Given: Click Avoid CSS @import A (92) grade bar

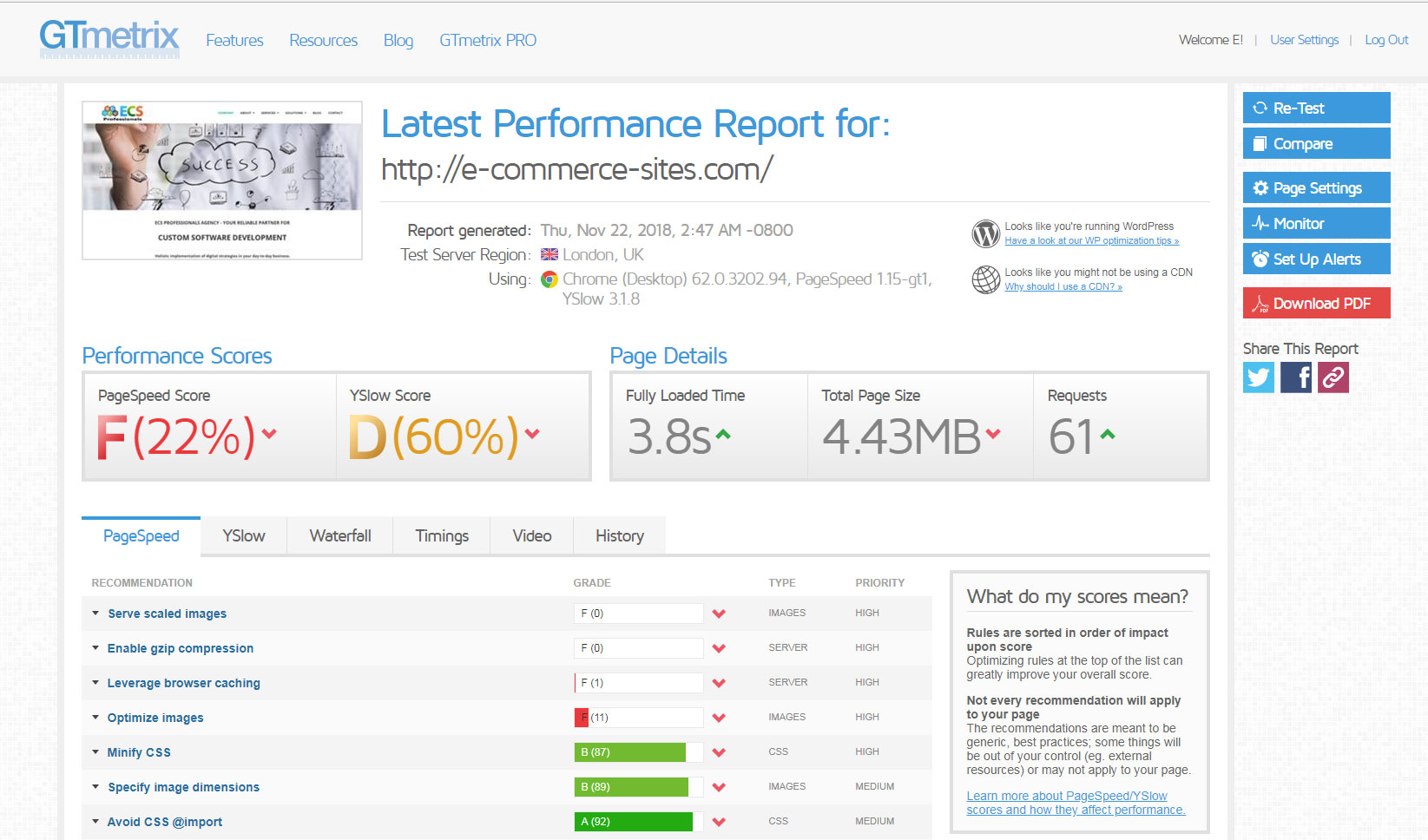Looking at the screenshot, I should click(x=638, y=822).
